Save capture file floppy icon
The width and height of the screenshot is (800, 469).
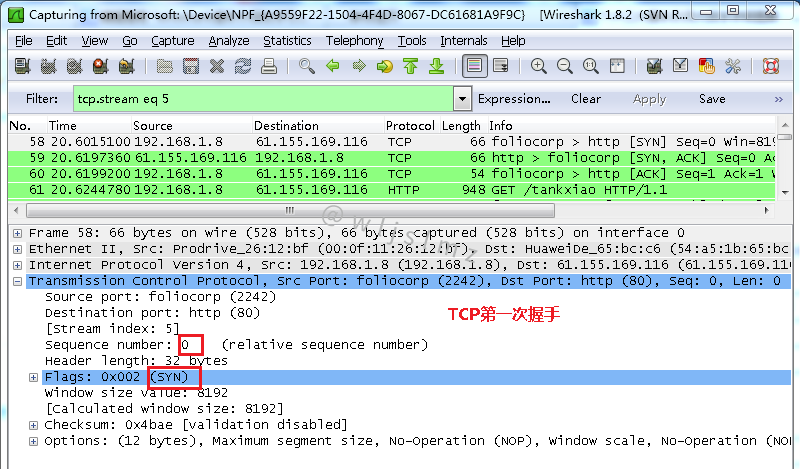click(x=191, y=66)
